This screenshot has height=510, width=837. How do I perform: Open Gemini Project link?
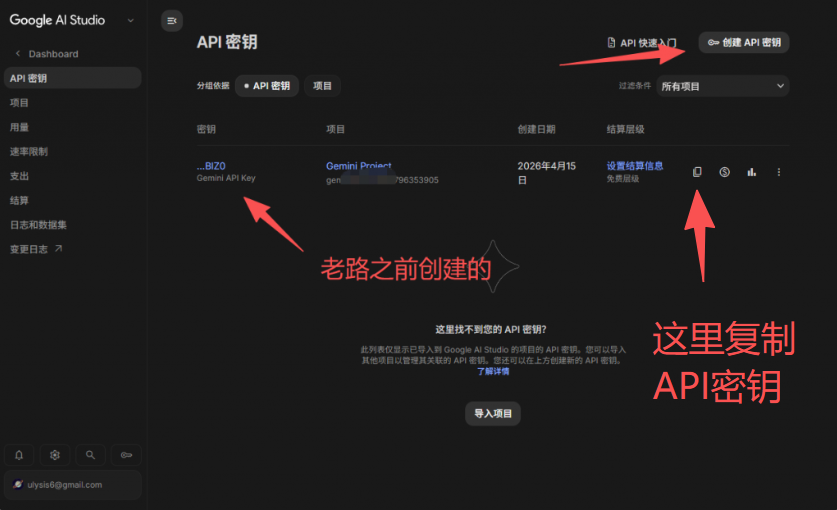click(x=359, y=166)
